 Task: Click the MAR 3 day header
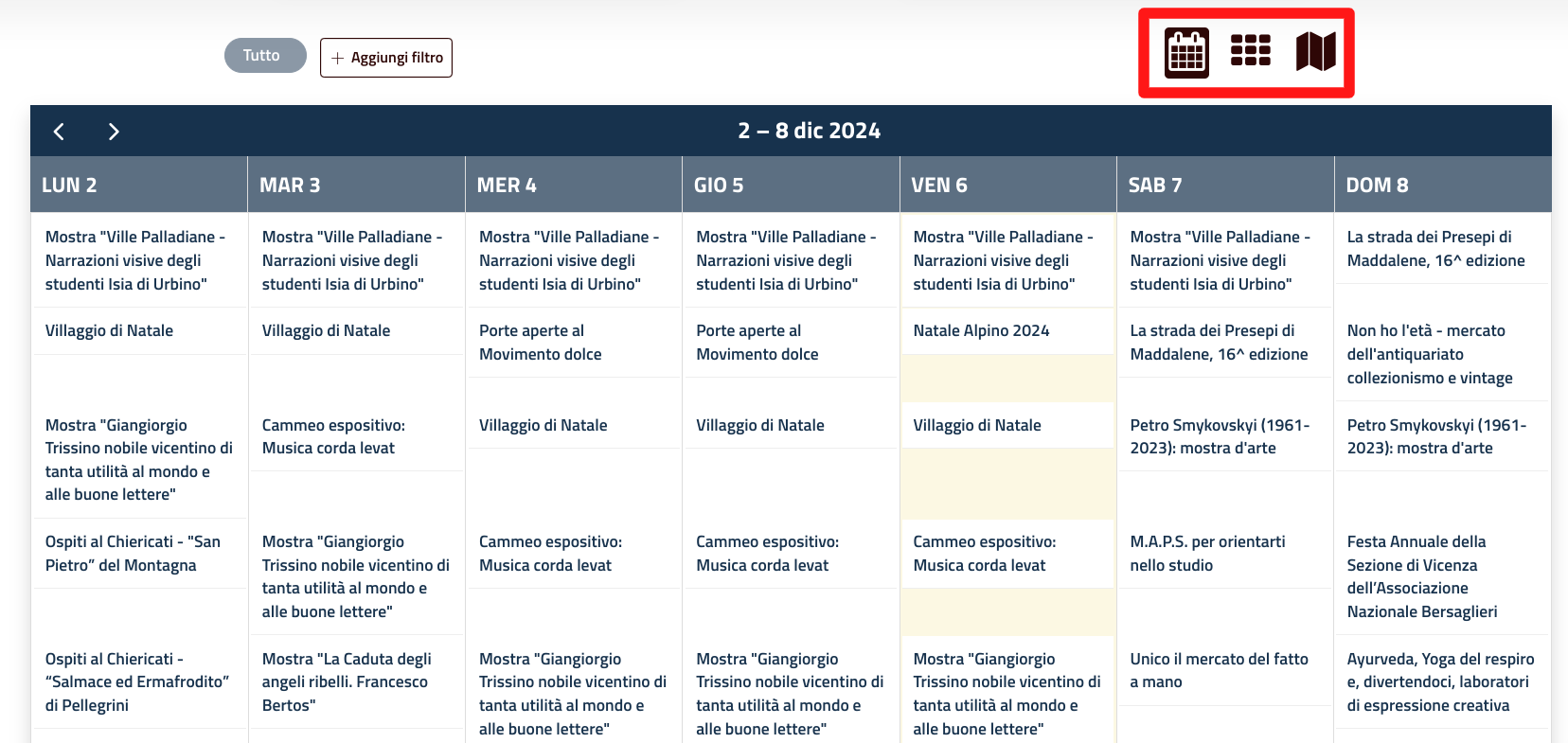click(x=356, y=185)
